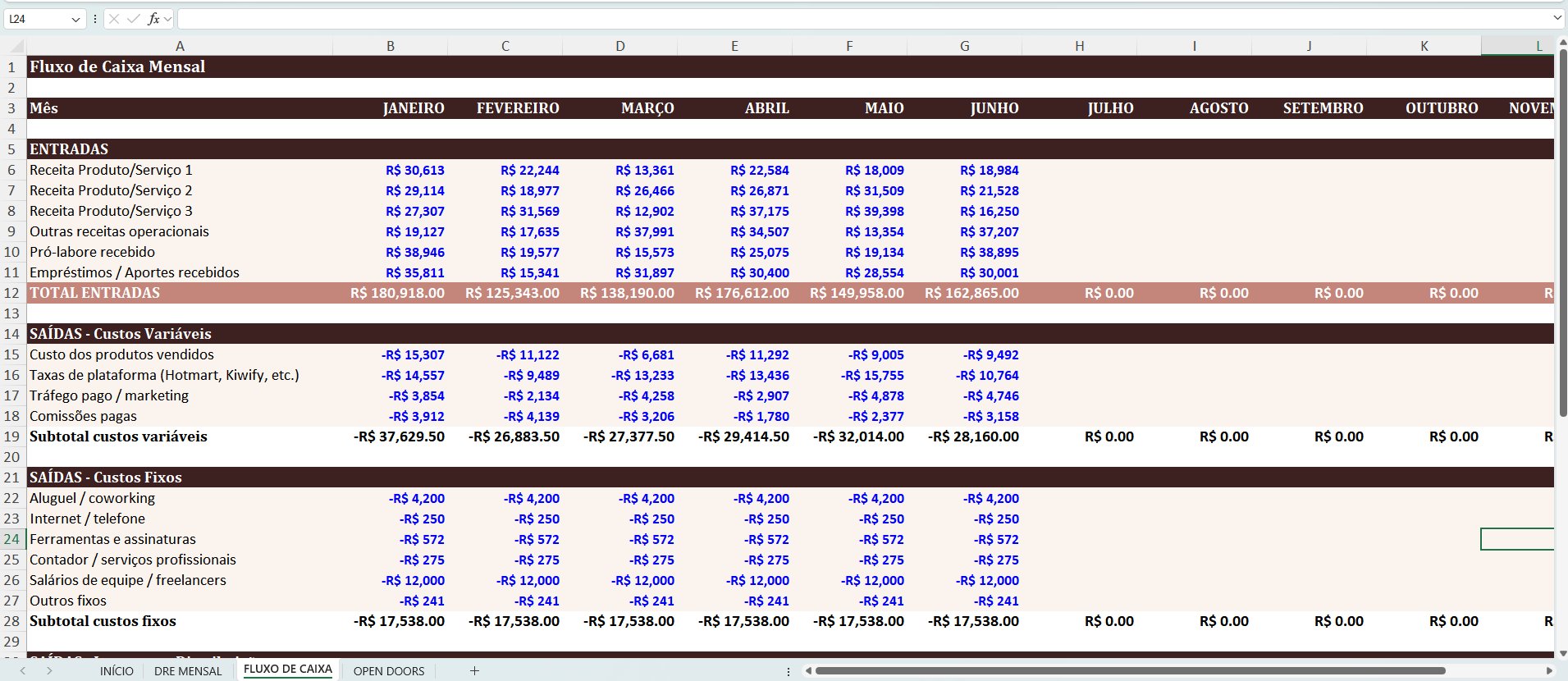Open the dropdown beside the fx icon
This screenshot has height=681, width=1568.
click(167, 19)
